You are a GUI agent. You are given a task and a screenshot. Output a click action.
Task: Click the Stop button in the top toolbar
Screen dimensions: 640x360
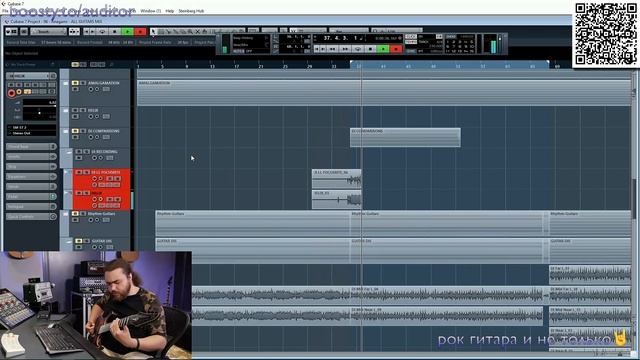[x=115, y=31]
